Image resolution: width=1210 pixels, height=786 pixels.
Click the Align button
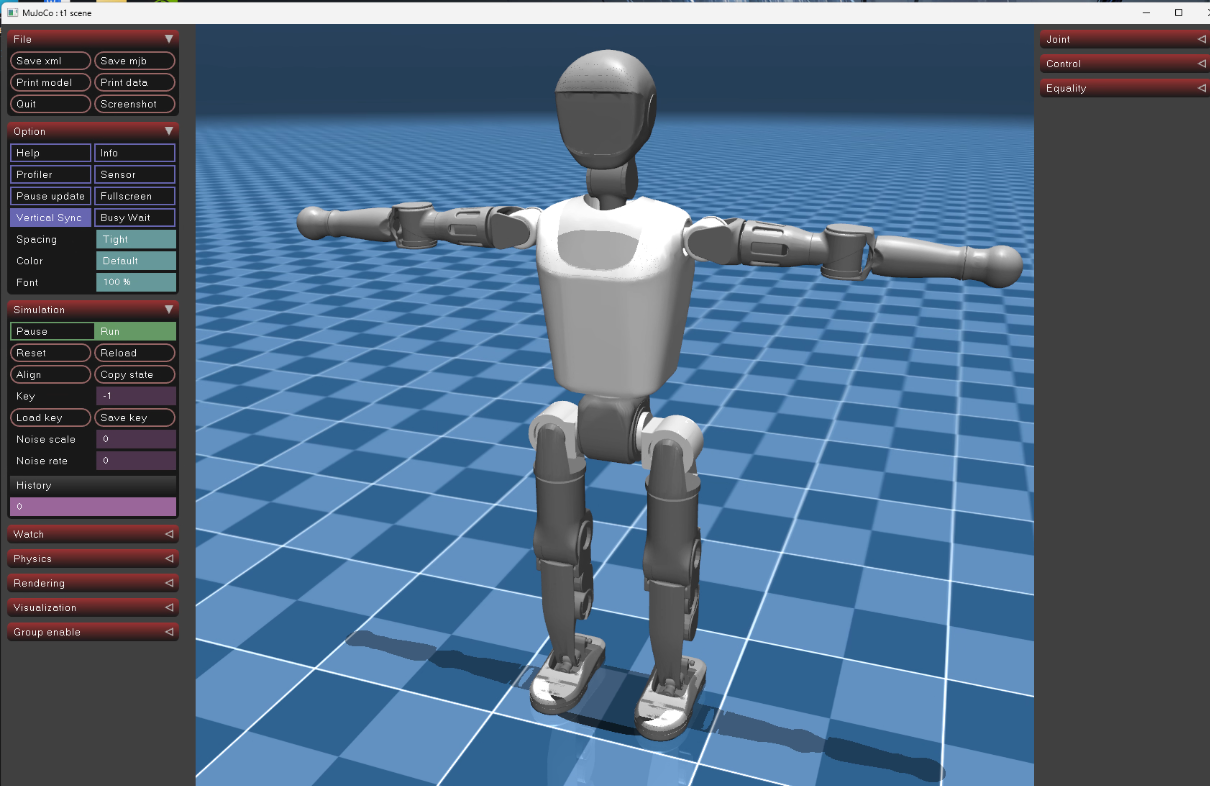pos(51,375)
